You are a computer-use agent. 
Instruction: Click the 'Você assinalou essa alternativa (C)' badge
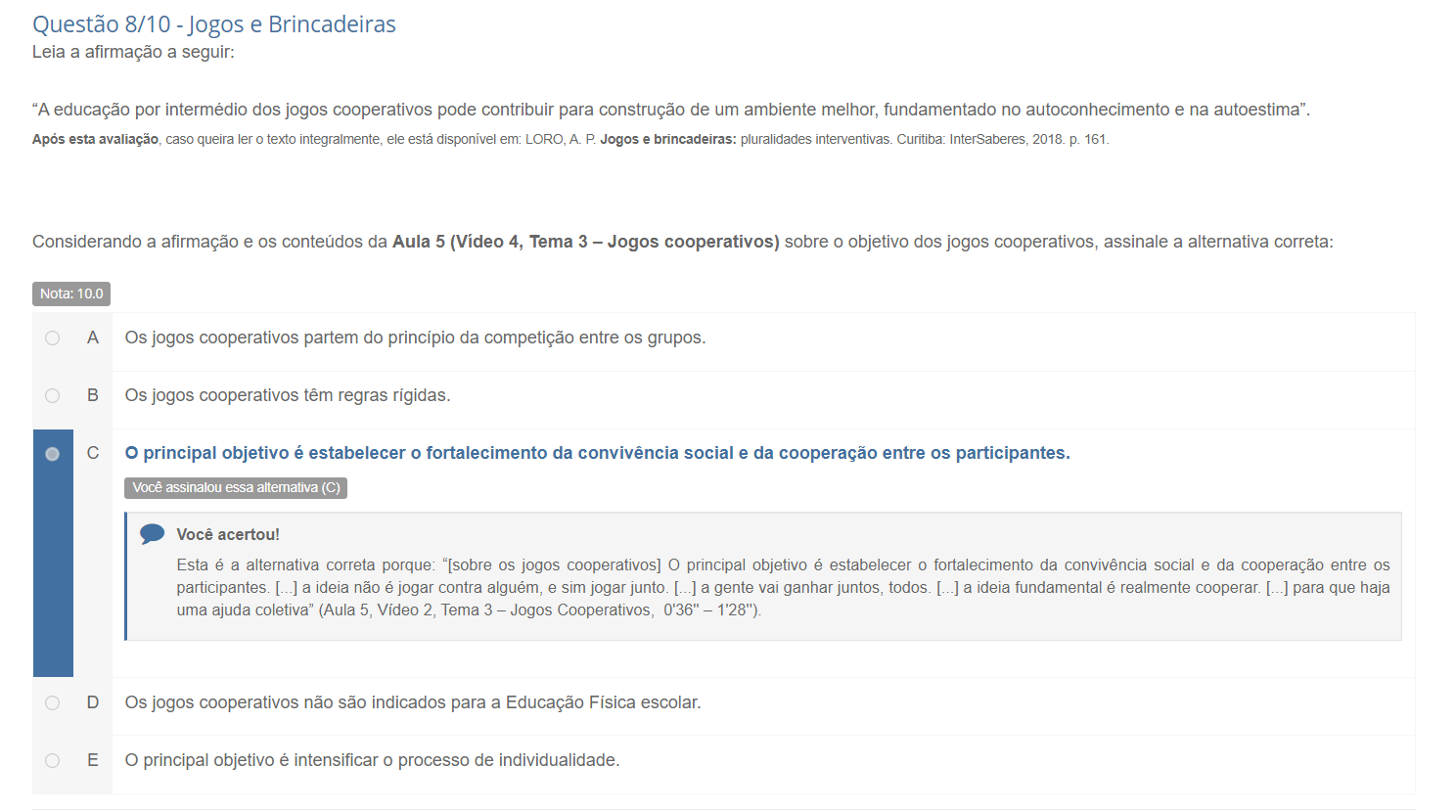[236, 488]
